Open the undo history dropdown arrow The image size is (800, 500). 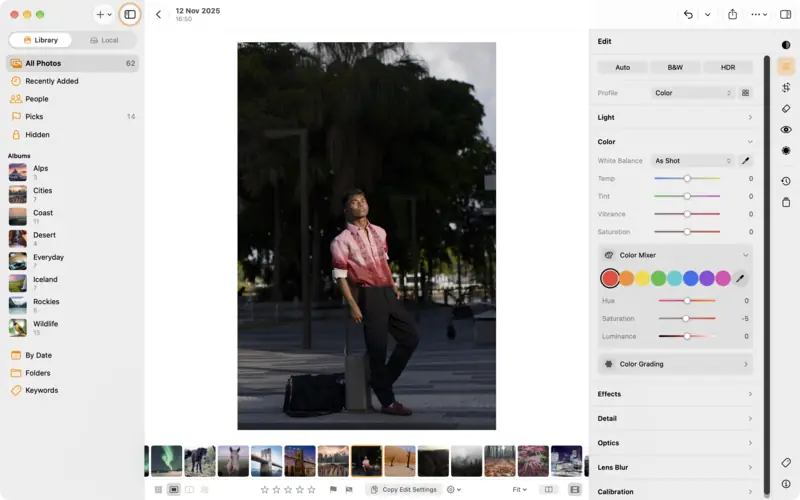click(x=708, y=14)
